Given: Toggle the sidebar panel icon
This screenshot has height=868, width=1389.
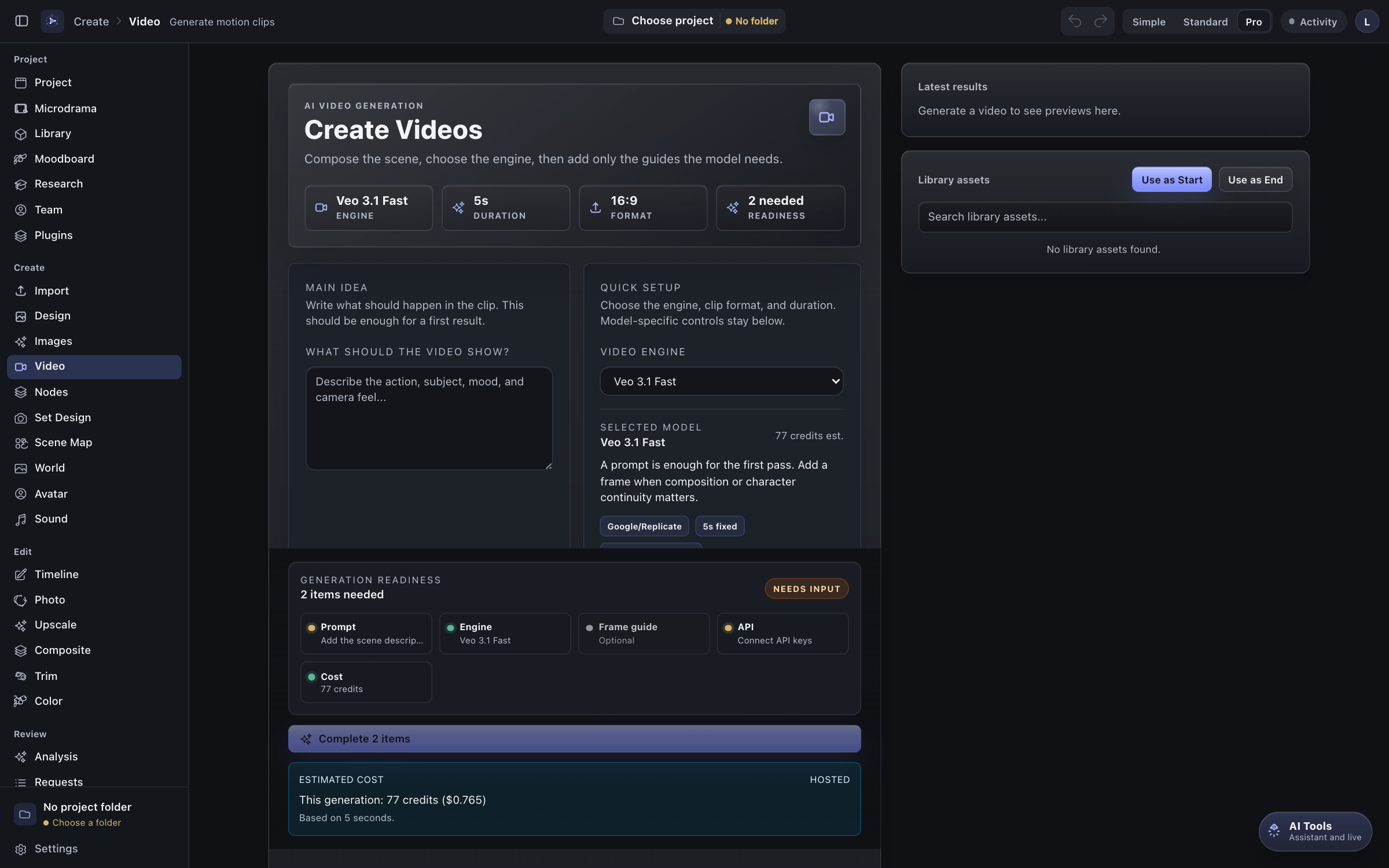Looking at the screenshot, I should point(21,21).
